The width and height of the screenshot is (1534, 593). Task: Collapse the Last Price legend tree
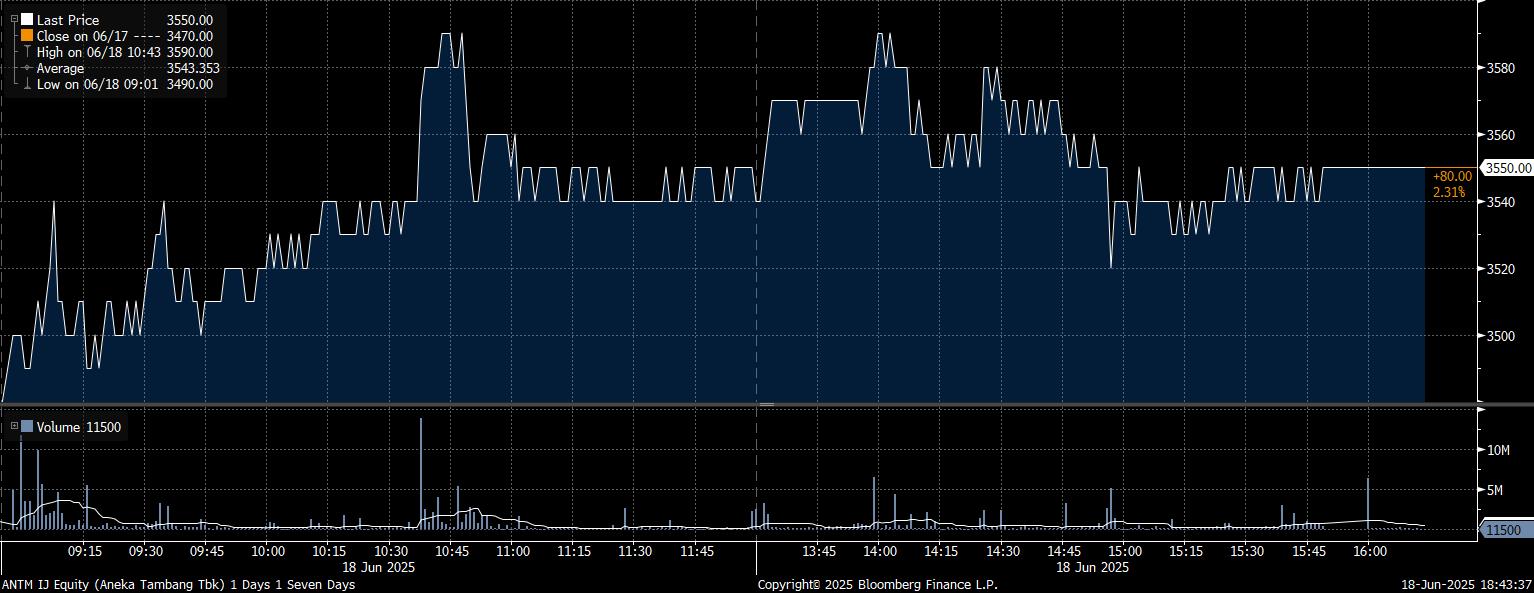click(14, 19)
